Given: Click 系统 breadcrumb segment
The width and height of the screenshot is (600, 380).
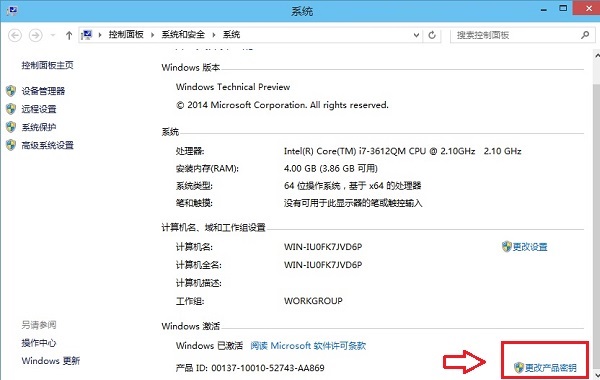Looking at the screenshot, I should point(231,35).
